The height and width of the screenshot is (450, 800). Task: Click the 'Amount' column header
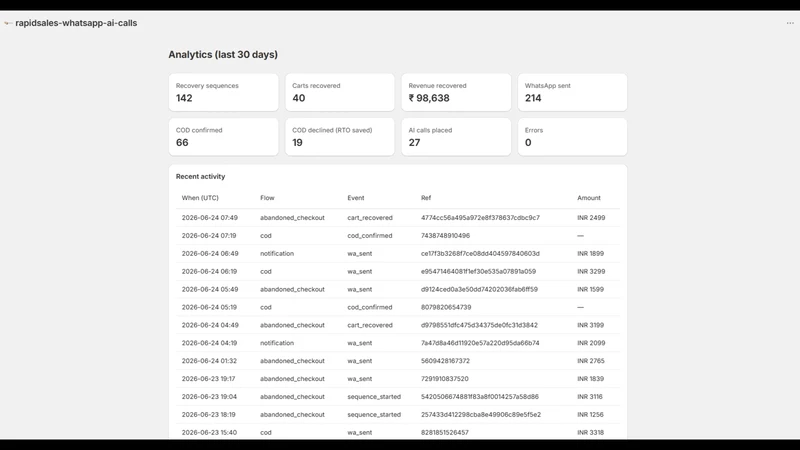(x=589, y=198)
